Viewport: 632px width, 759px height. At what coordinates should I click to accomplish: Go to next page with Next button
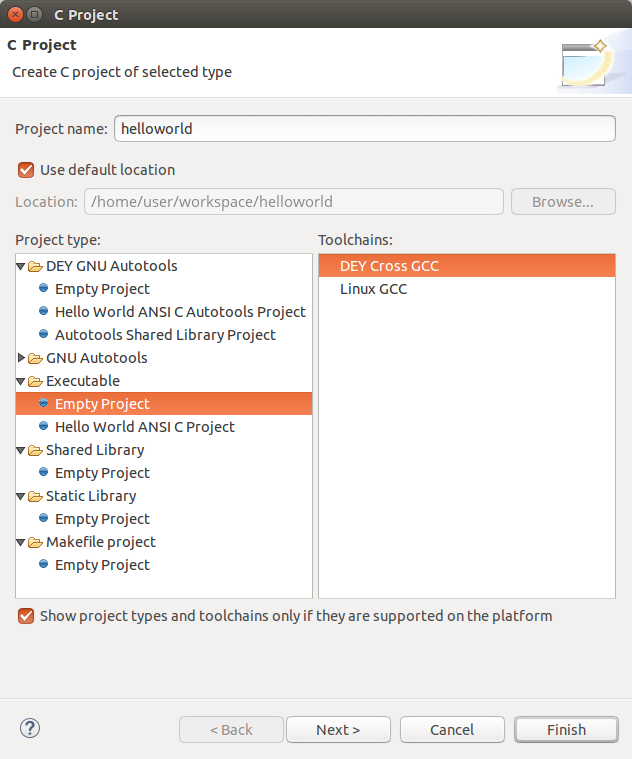click(x=338, y=730)
